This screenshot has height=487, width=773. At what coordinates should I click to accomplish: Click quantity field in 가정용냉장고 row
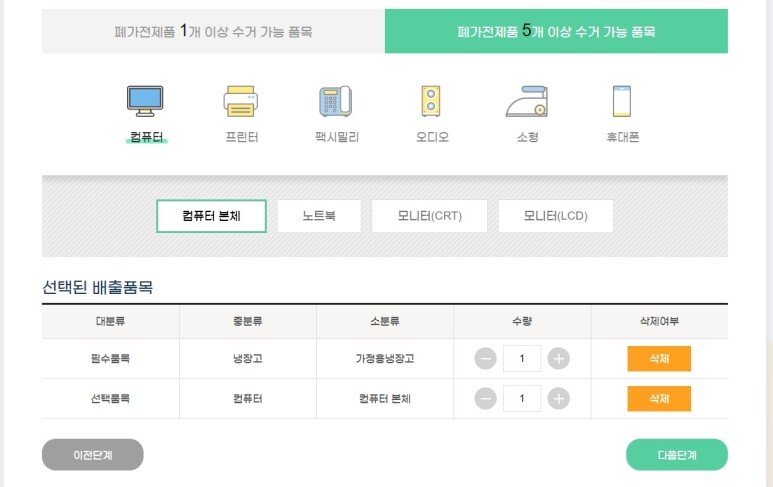(522, 358)
